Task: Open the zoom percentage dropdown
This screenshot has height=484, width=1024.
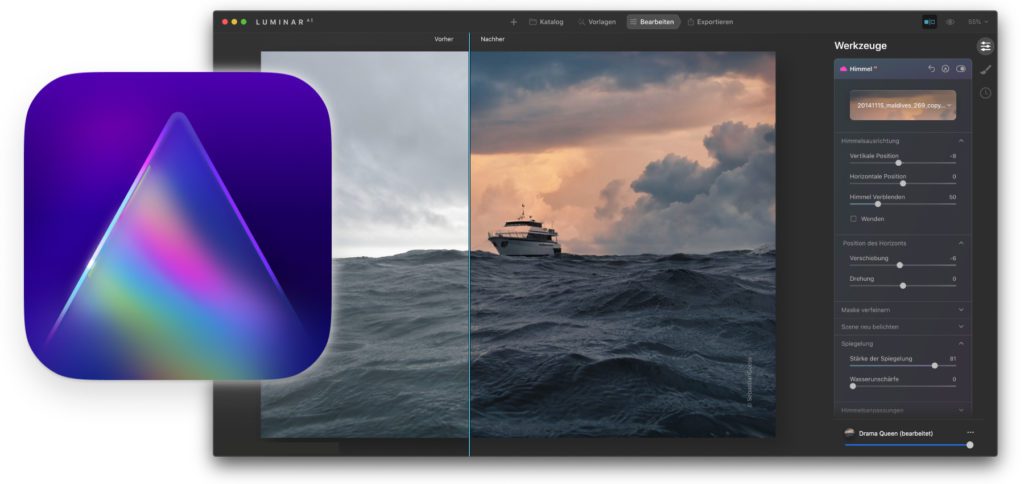Action: pos(977,21)
